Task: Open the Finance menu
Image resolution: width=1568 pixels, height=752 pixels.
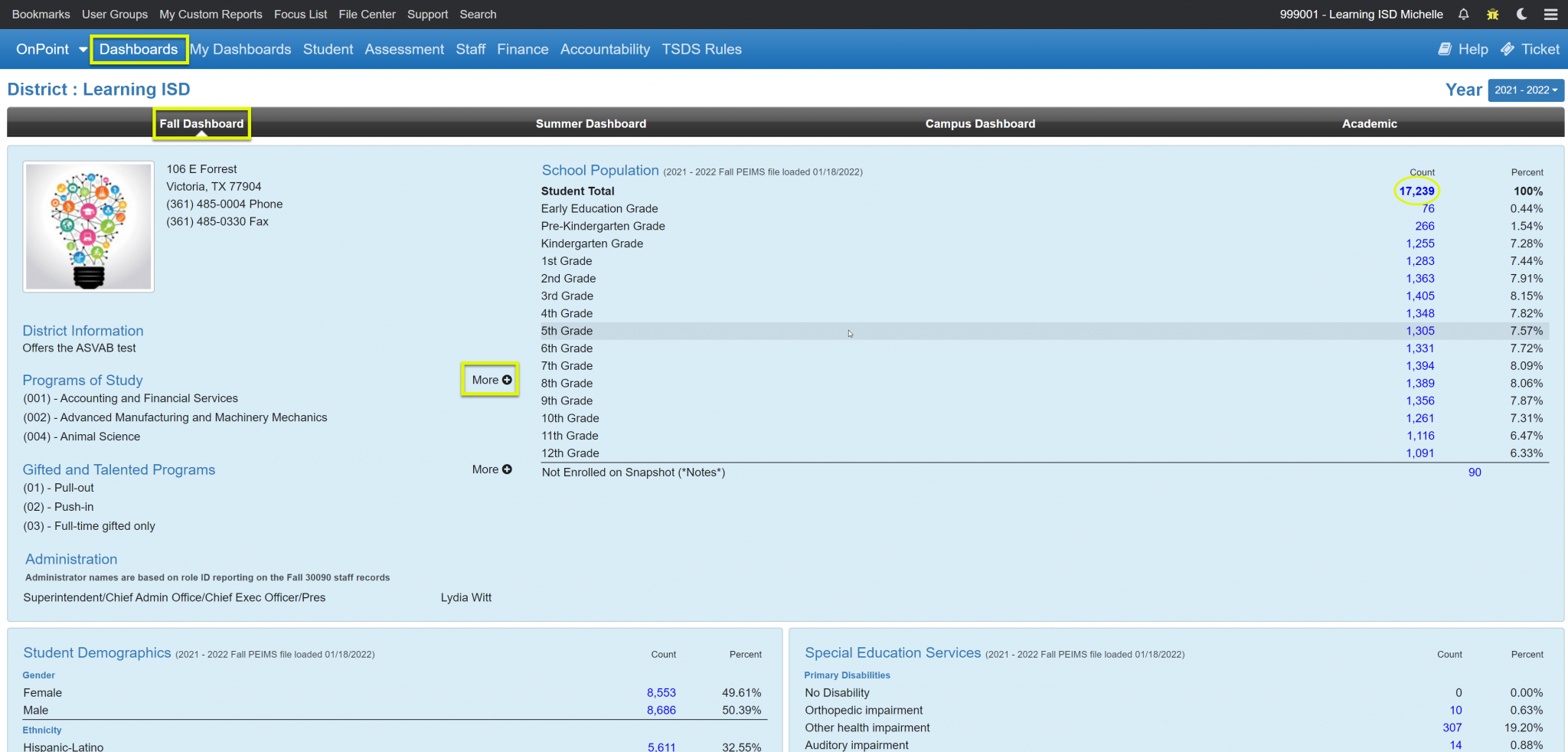Action: [523, 49]
